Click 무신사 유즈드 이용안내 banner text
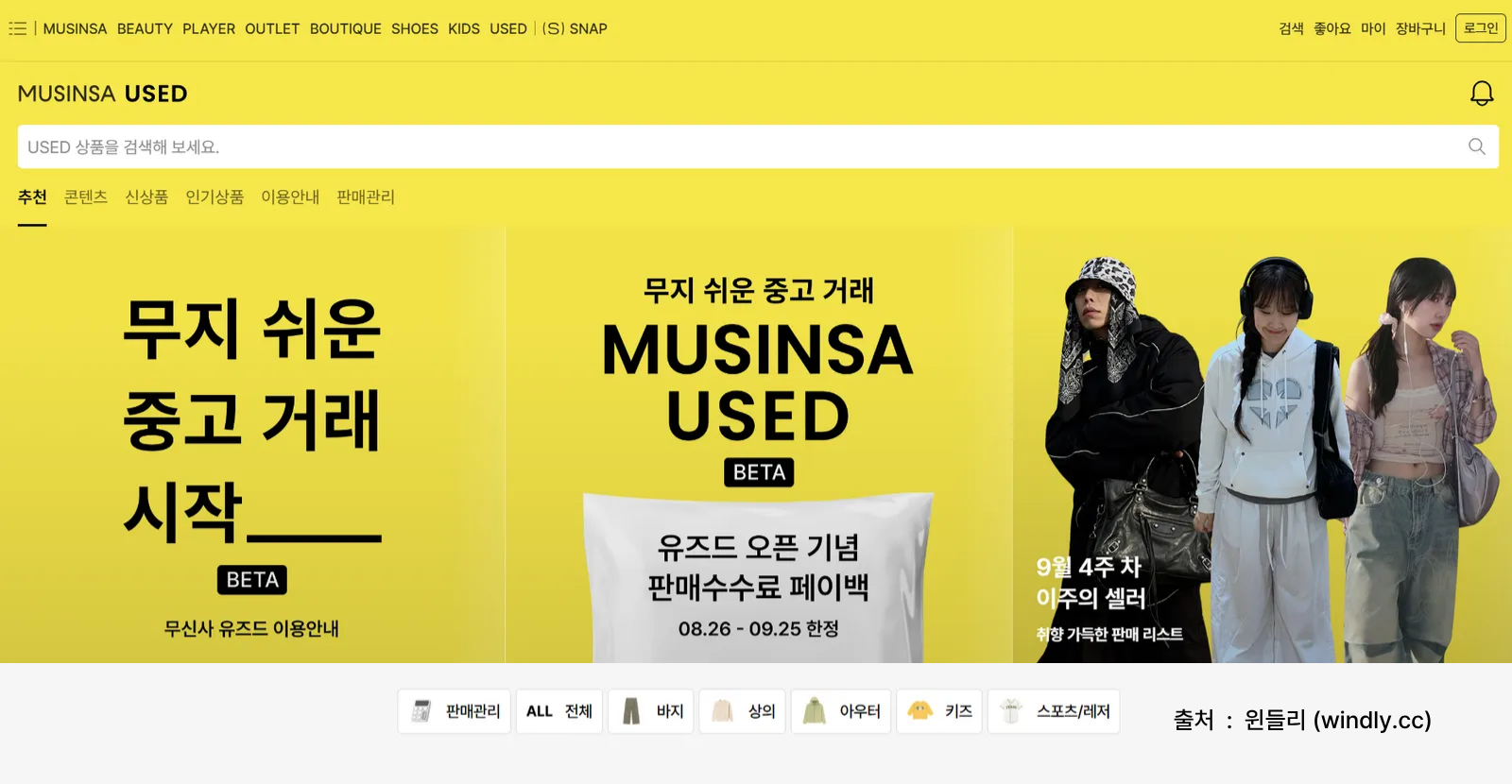 [251, 628]
